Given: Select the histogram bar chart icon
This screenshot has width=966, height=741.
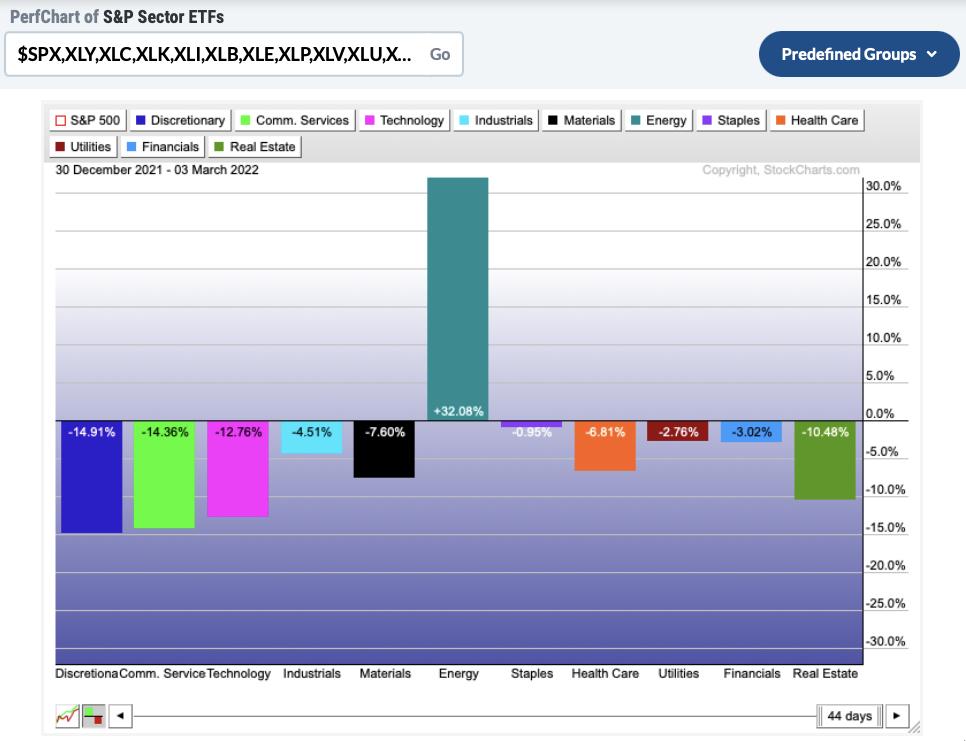Looking at the screenshot, I should (93, 716).
